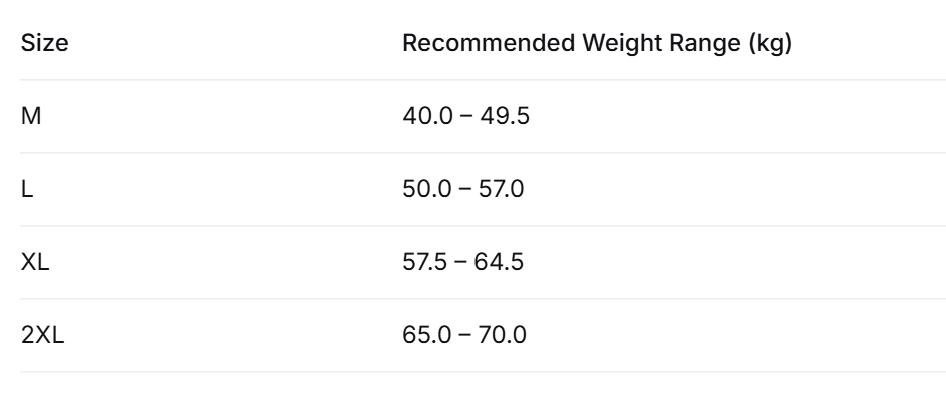946x394 pixels.
Task: Click the 65.0 – 70.0 weight range
Action: click(464, 335)
